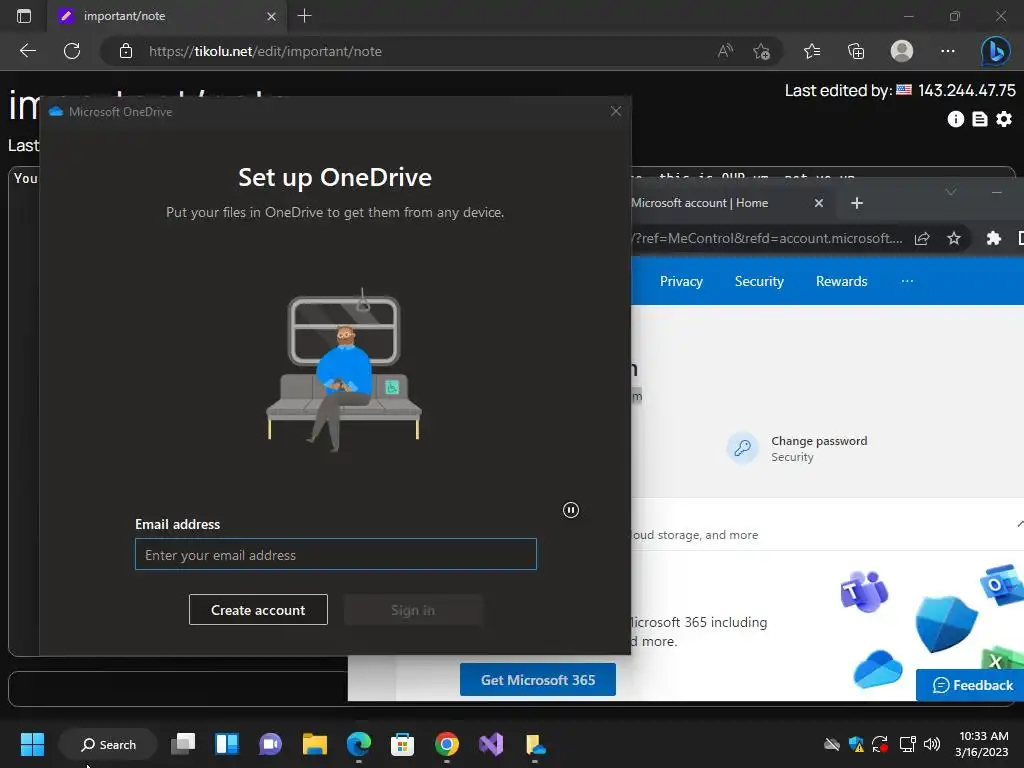Image resolution: width=1024 pixels, height=768 pixels.
Task: Open the volume speaker tray icon
Action: pos(932,744)
